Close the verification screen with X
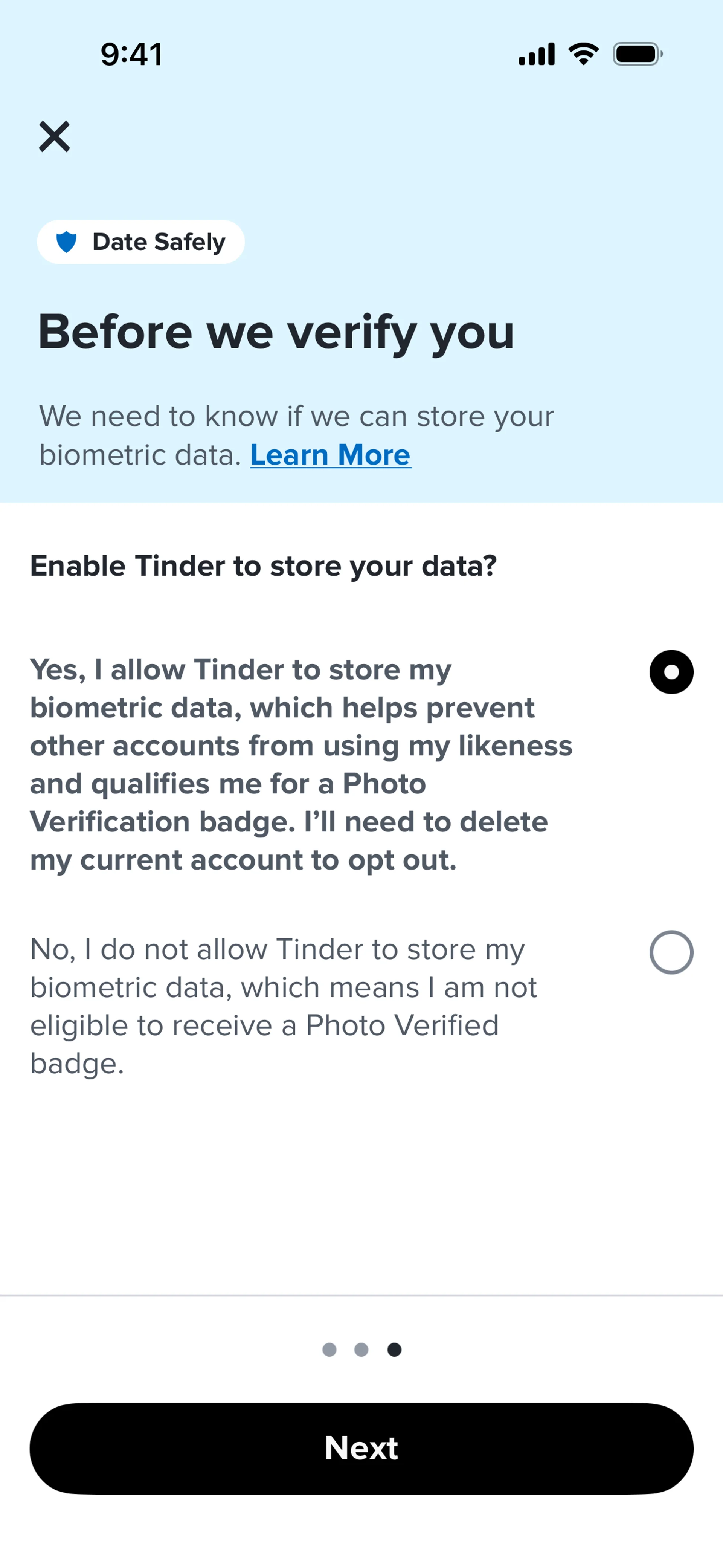 tap(54, 136)
